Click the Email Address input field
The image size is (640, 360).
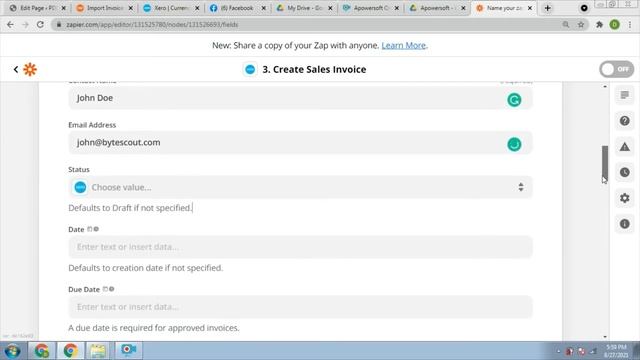click(x=300, y=142)
